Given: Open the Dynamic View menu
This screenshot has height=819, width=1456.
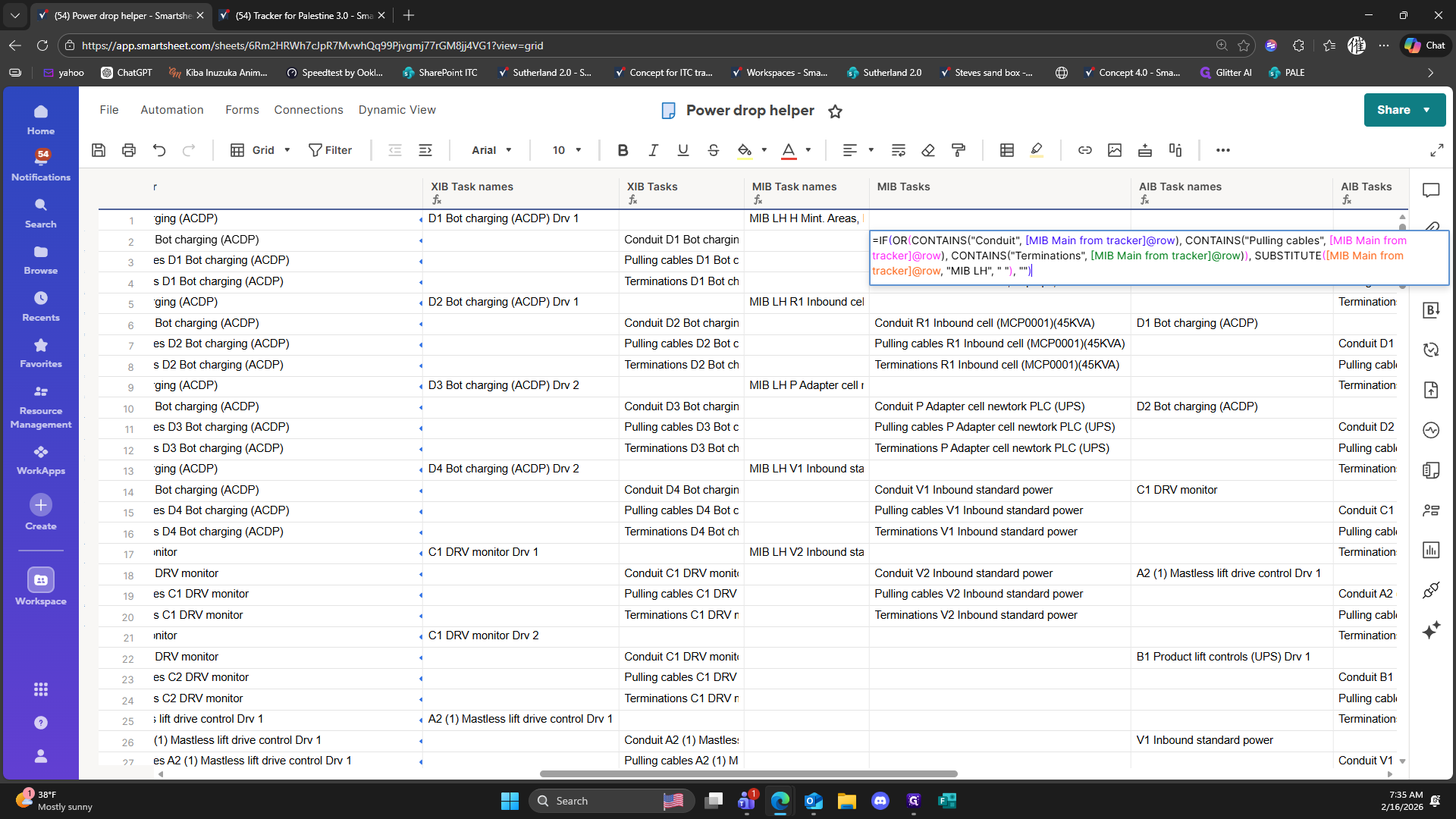Looking at the screenshot, I should 397,110.
